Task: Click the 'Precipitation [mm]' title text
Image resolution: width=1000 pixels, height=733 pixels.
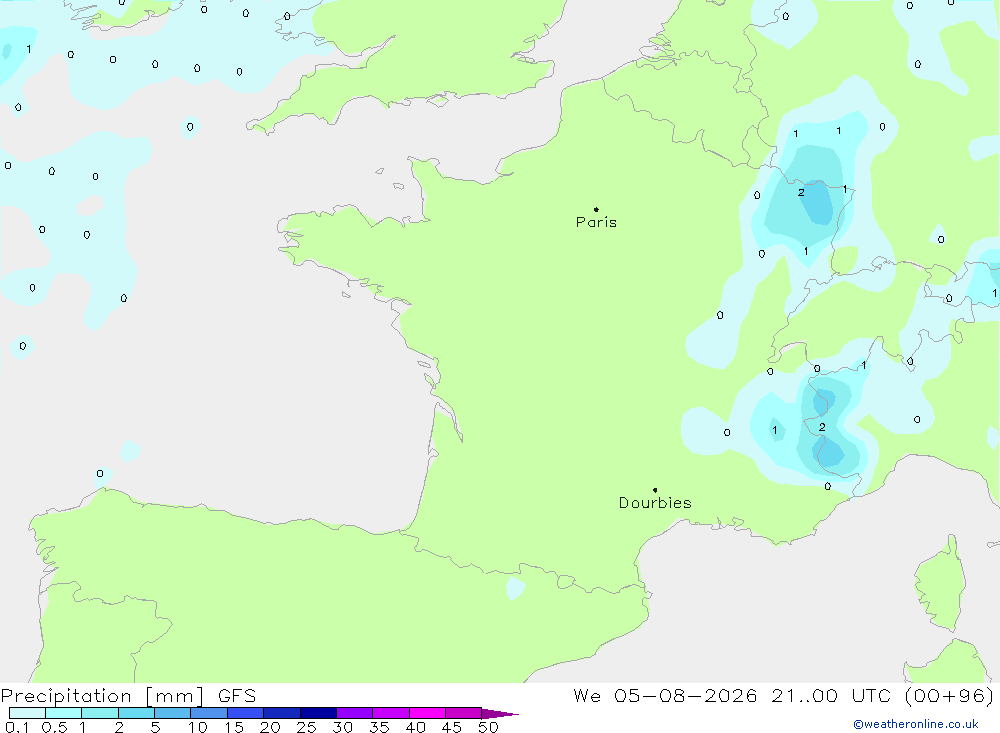Action: (102, 696)
